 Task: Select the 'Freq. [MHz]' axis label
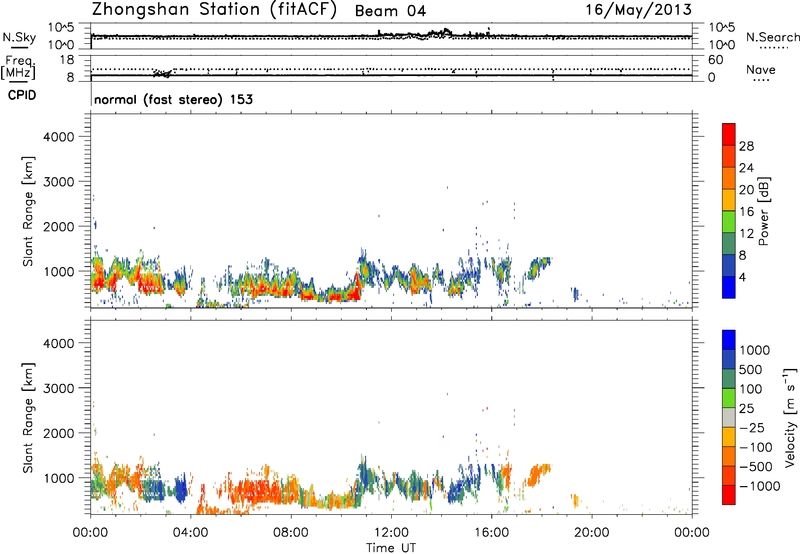(19, 67)
